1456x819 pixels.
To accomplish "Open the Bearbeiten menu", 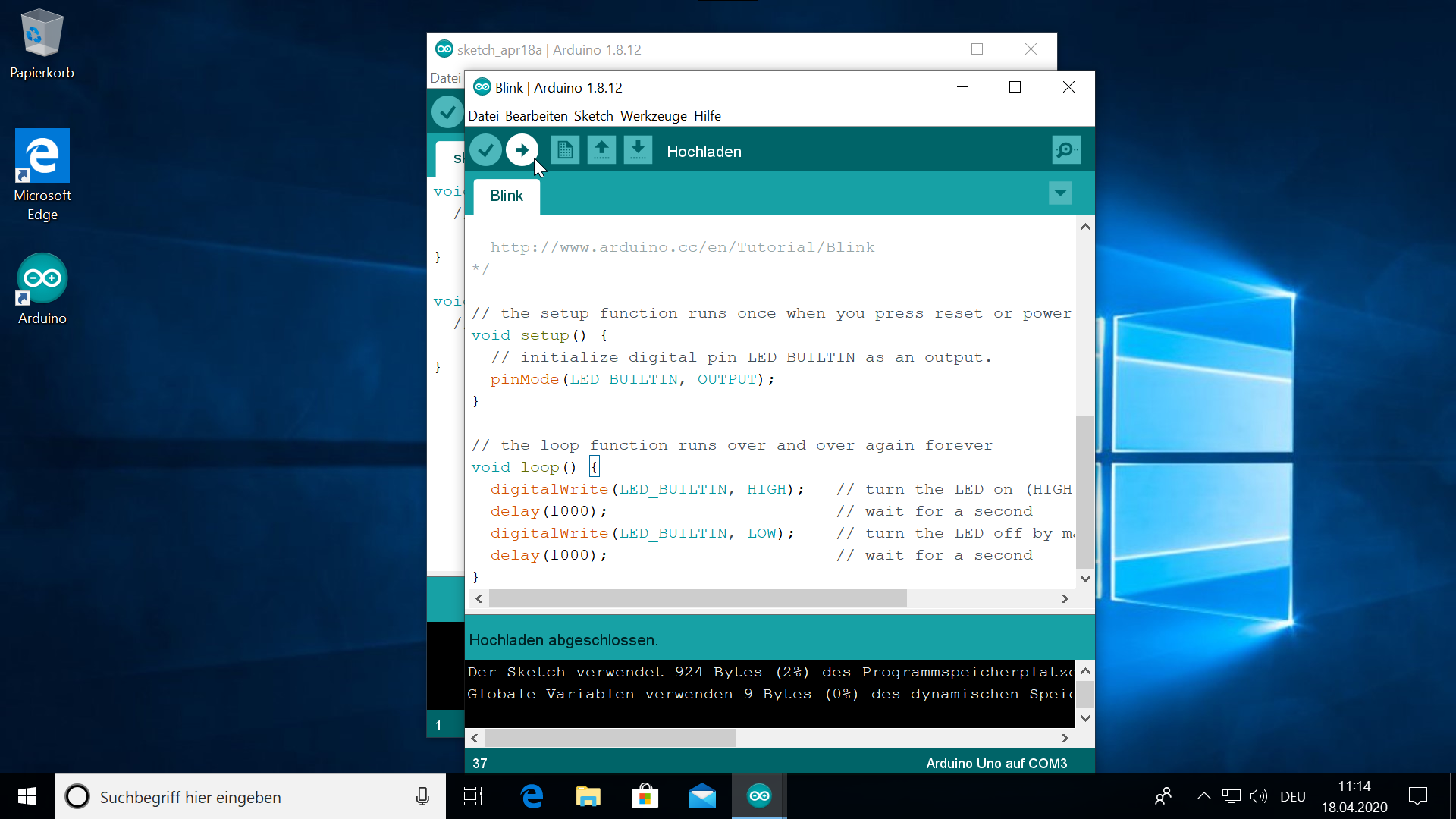I will tap(536, 116).
